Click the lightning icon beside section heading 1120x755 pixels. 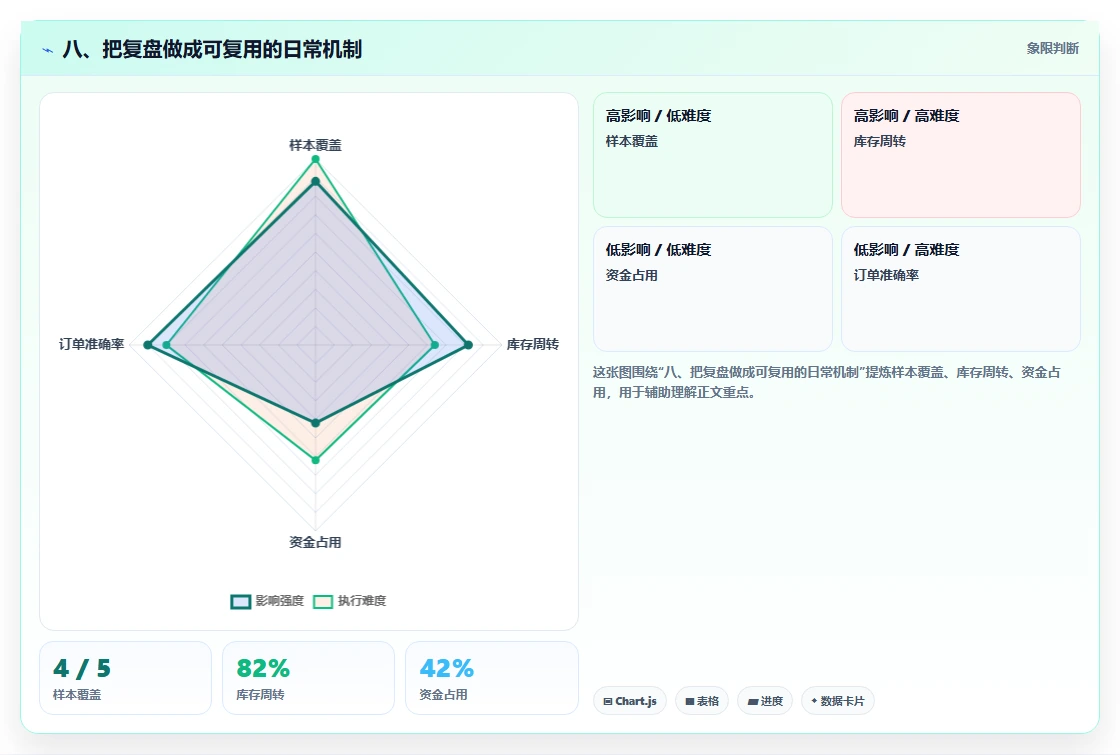(x=48, y=50)
